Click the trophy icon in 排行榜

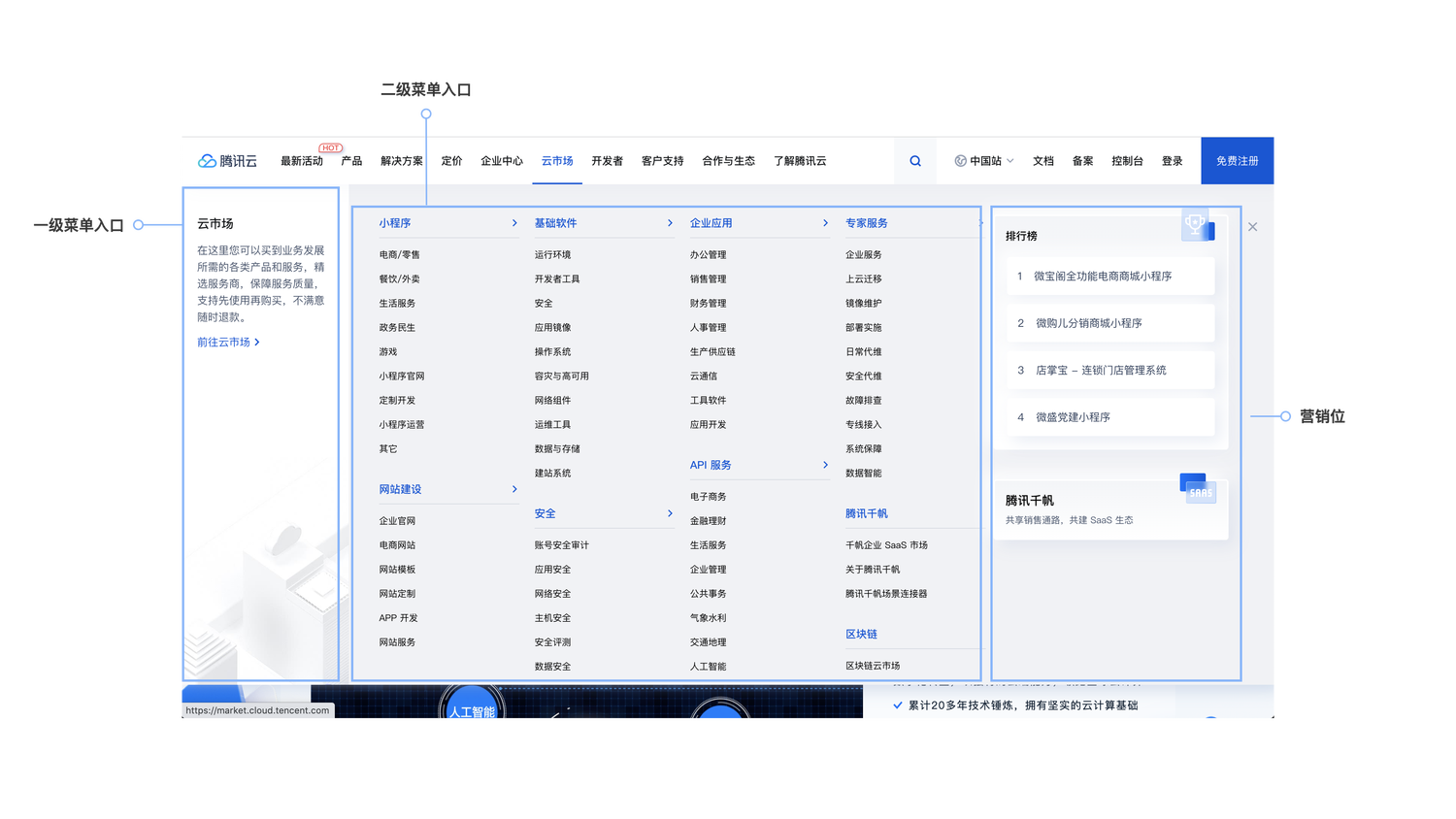pyautogui.click(x=1198, y=225)
